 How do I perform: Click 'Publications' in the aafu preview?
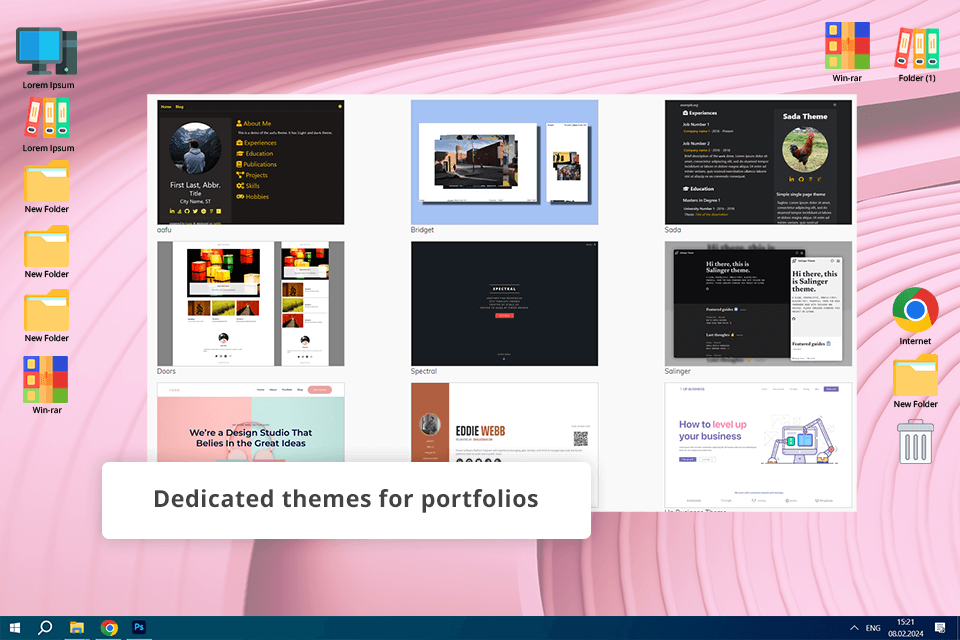(x=260, y=164)
